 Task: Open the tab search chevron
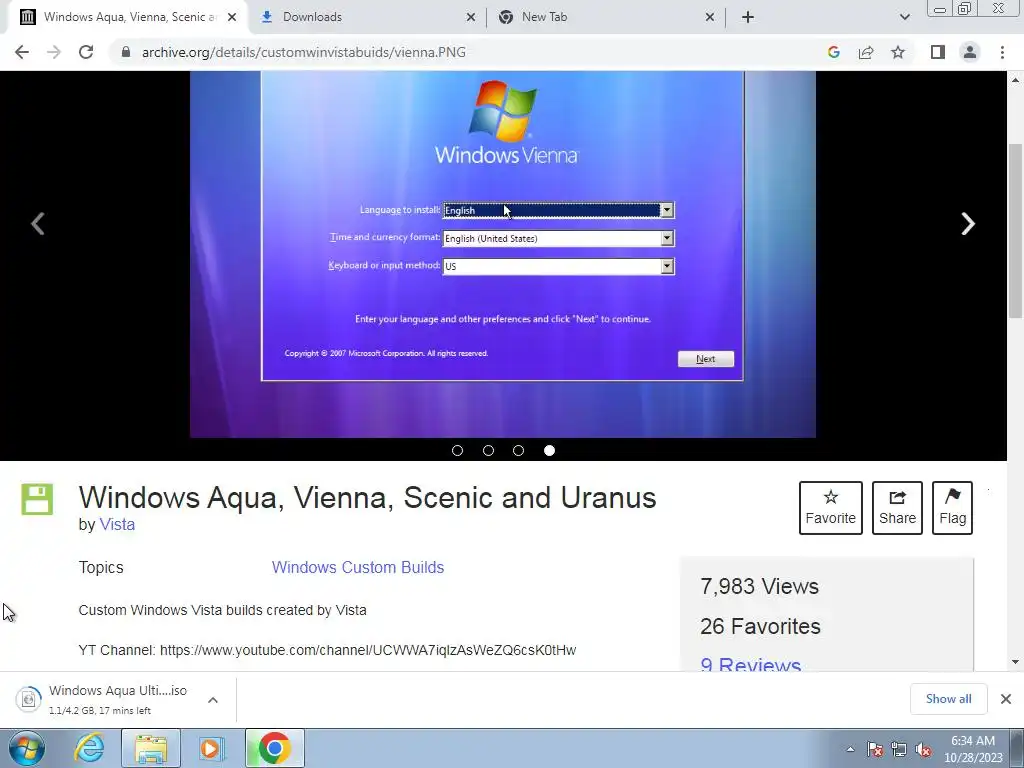904,17
